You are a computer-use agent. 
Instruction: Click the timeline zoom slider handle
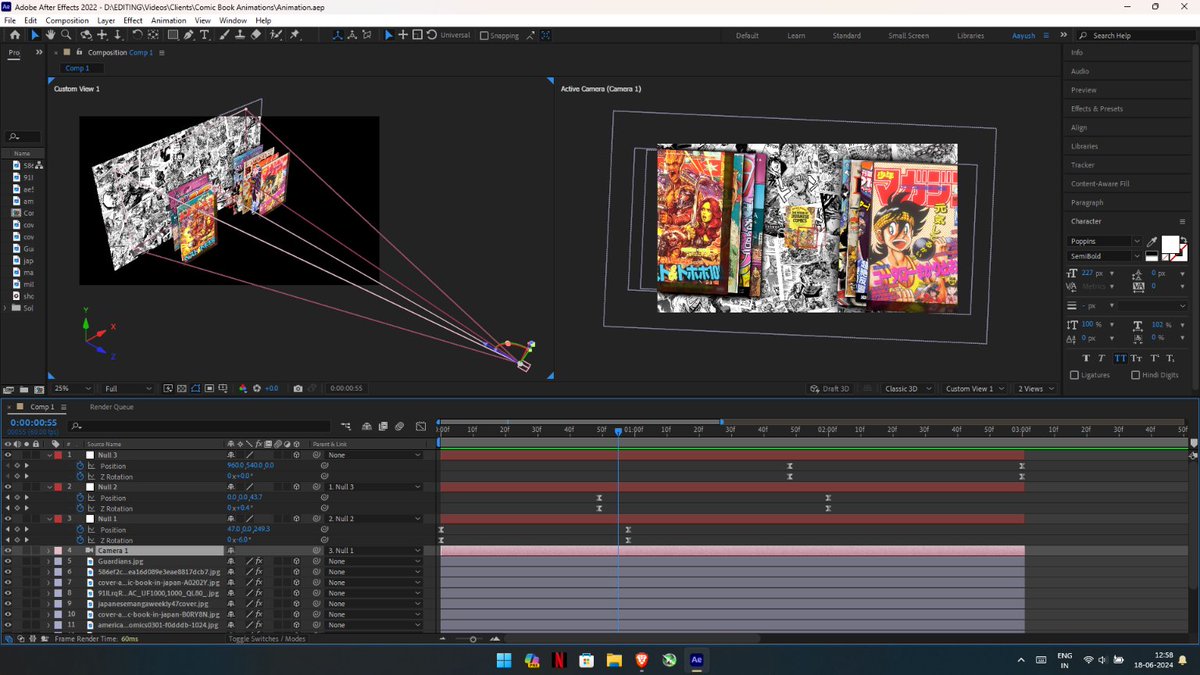(x=473, y=639)
